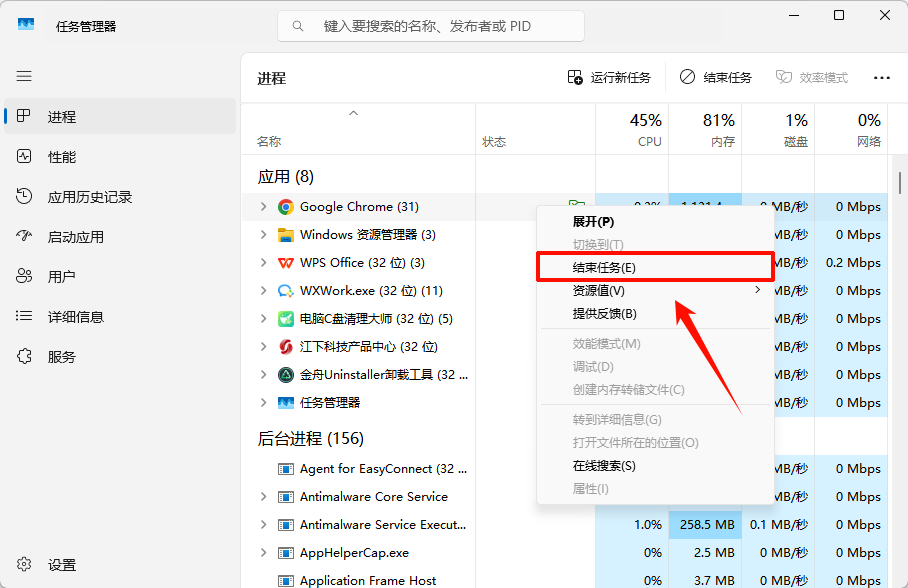Go to 启动应用 startup apps
The height and width of the screenshot is (588, 908).
click(x=75, y=237)
